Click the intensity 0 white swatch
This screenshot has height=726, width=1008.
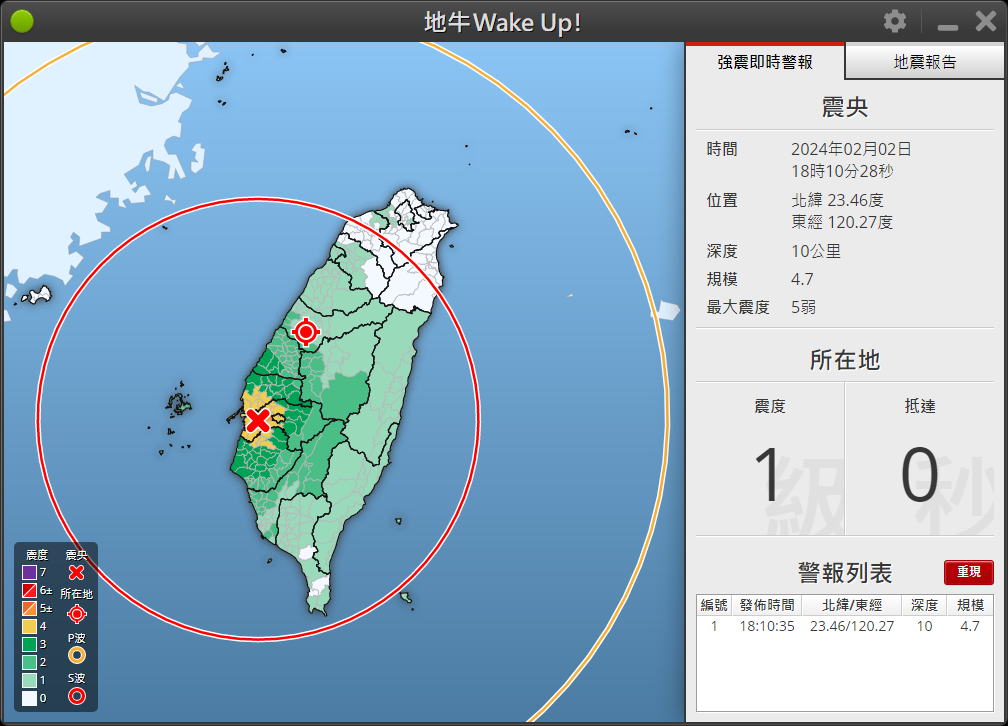coord(30,698)
